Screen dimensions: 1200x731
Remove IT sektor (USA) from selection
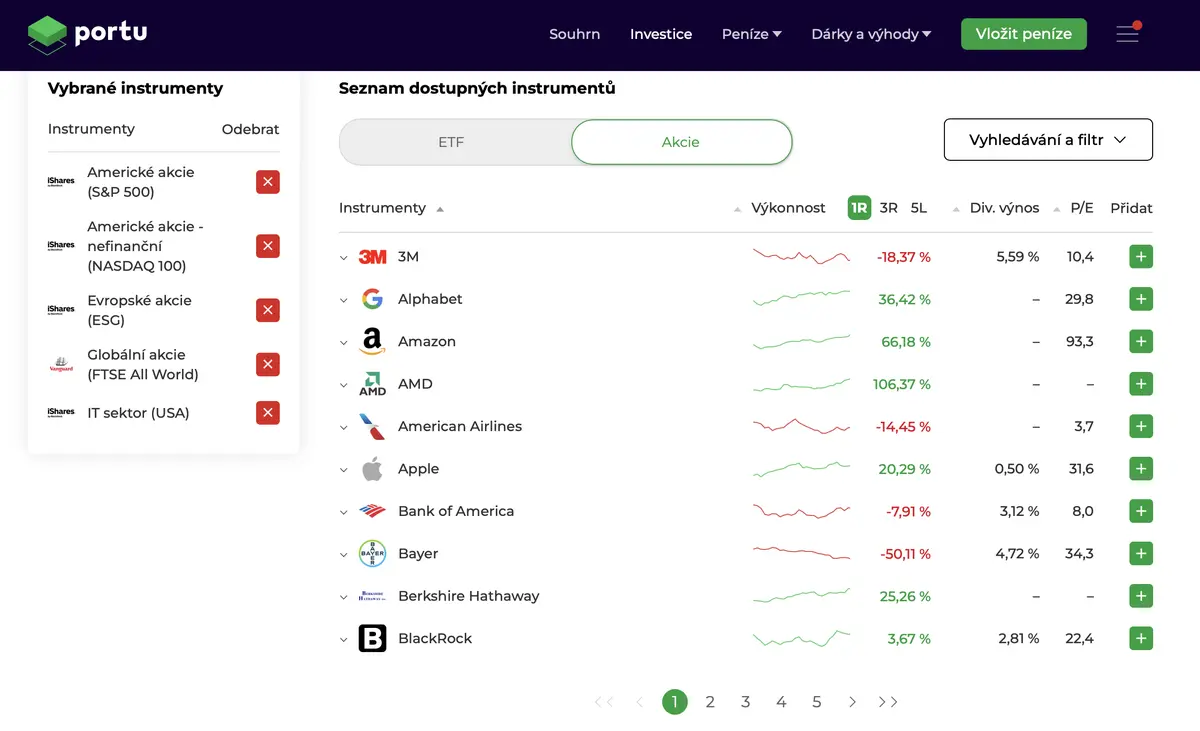[268, 413]
